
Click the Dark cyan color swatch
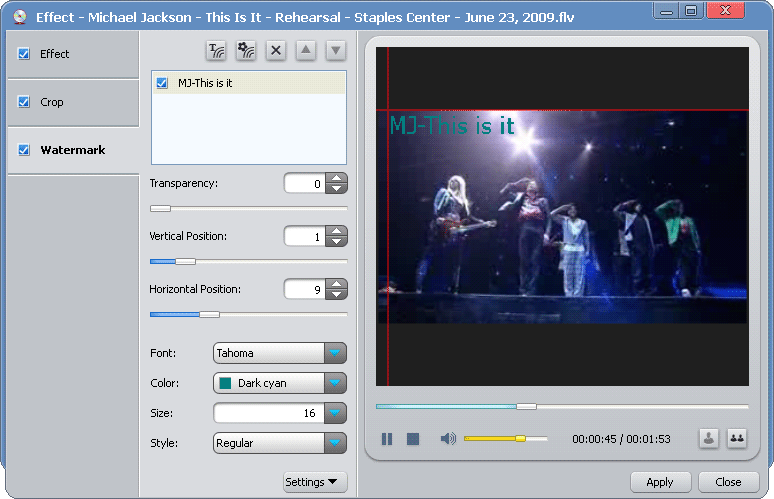point(225,383)
